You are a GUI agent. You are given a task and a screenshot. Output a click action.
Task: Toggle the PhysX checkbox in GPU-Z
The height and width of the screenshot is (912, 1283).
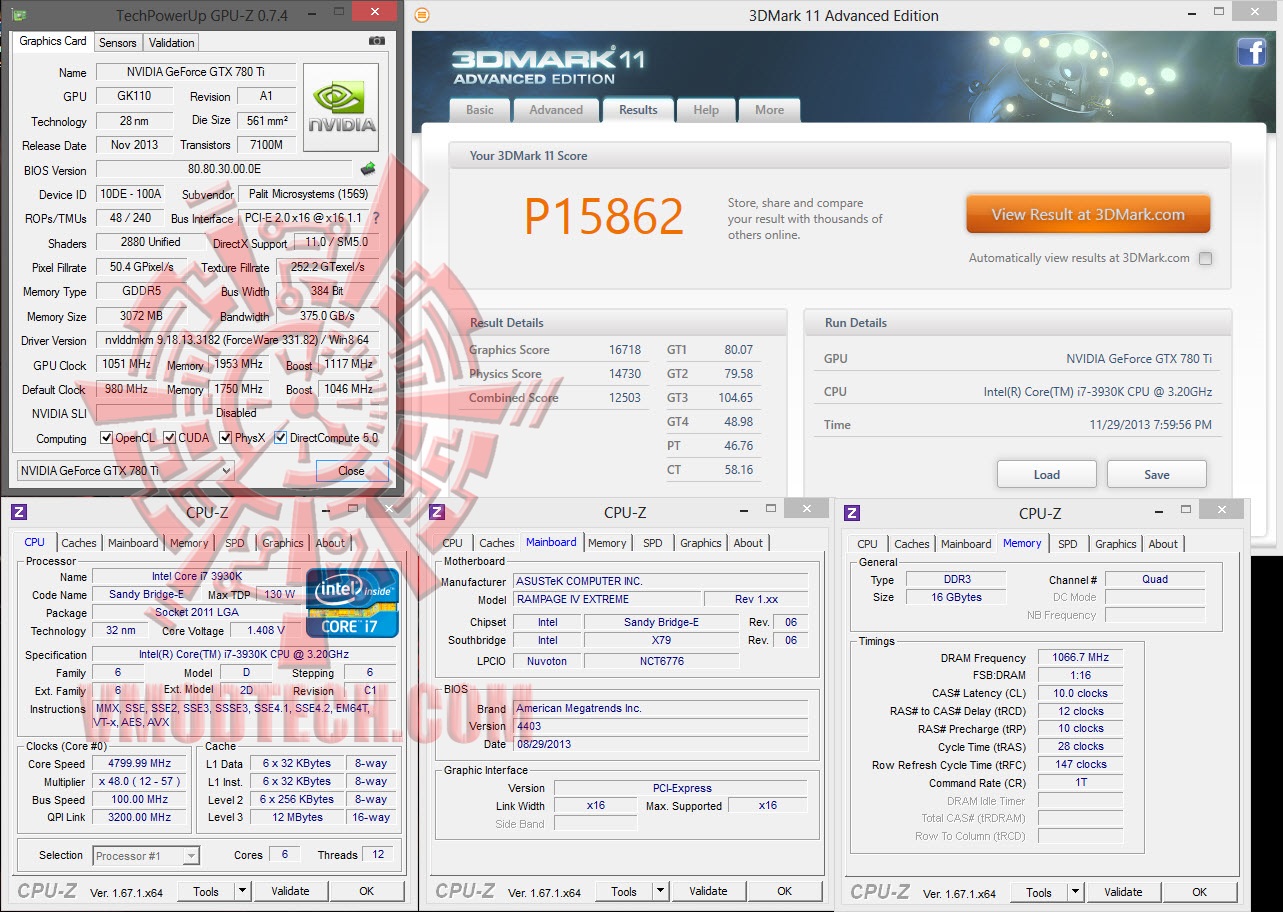(226, 438)
